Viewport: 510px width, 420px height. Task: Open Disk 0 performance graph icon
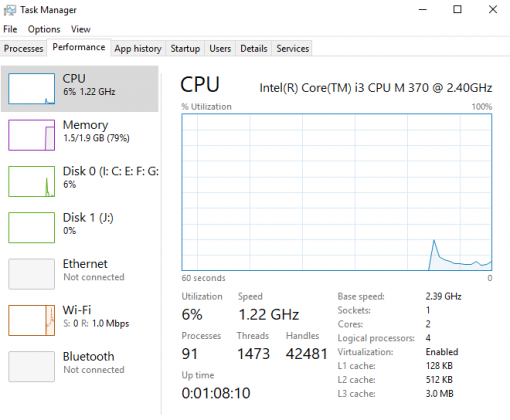(32, 181)
